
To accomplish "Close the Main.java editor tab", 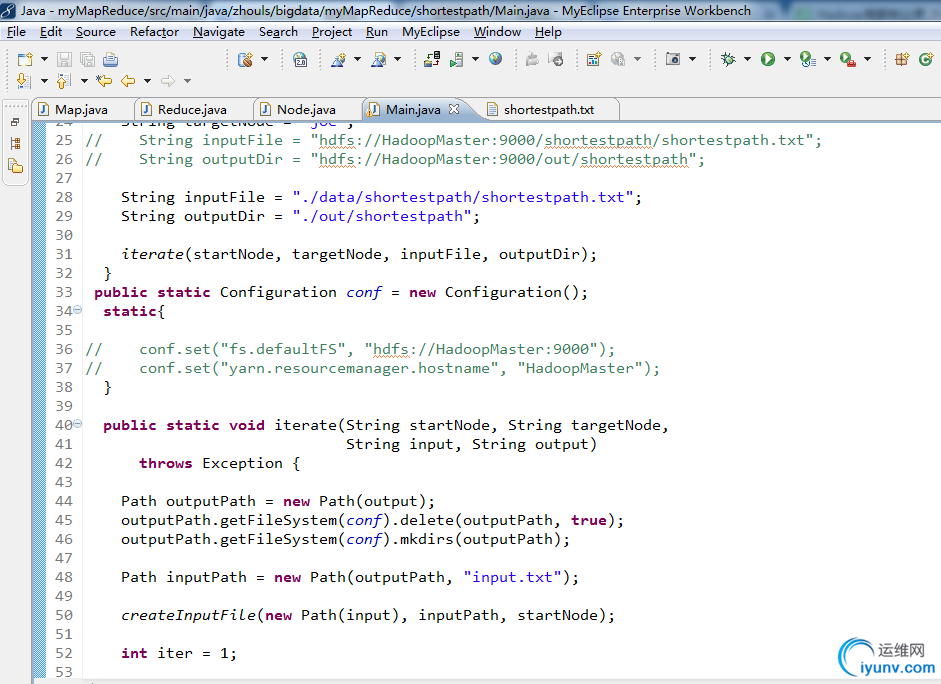I will [454, 109].
